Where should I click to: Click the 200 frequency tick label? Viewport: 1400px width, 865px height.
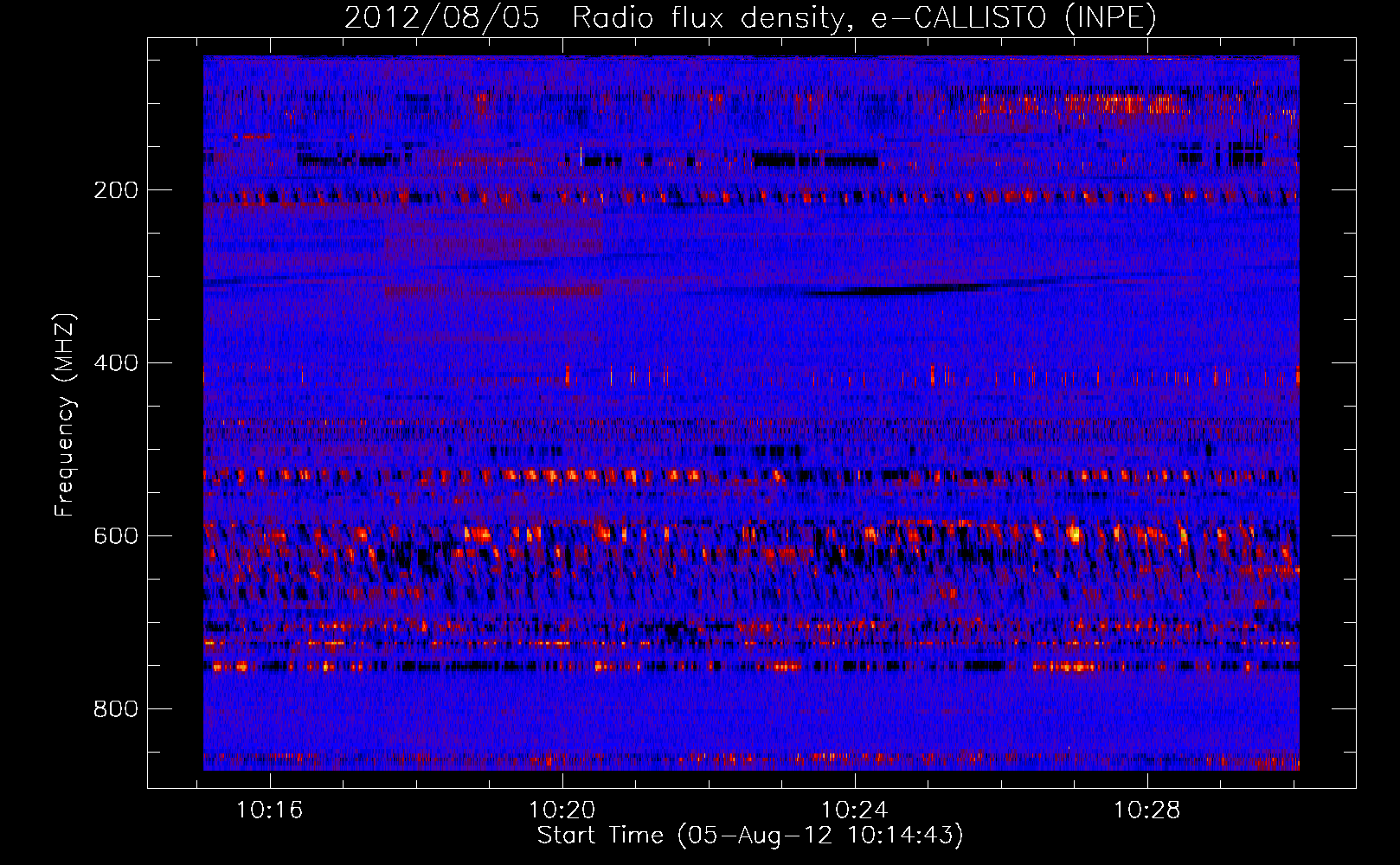pyautogui.click(x=116, y=190)
